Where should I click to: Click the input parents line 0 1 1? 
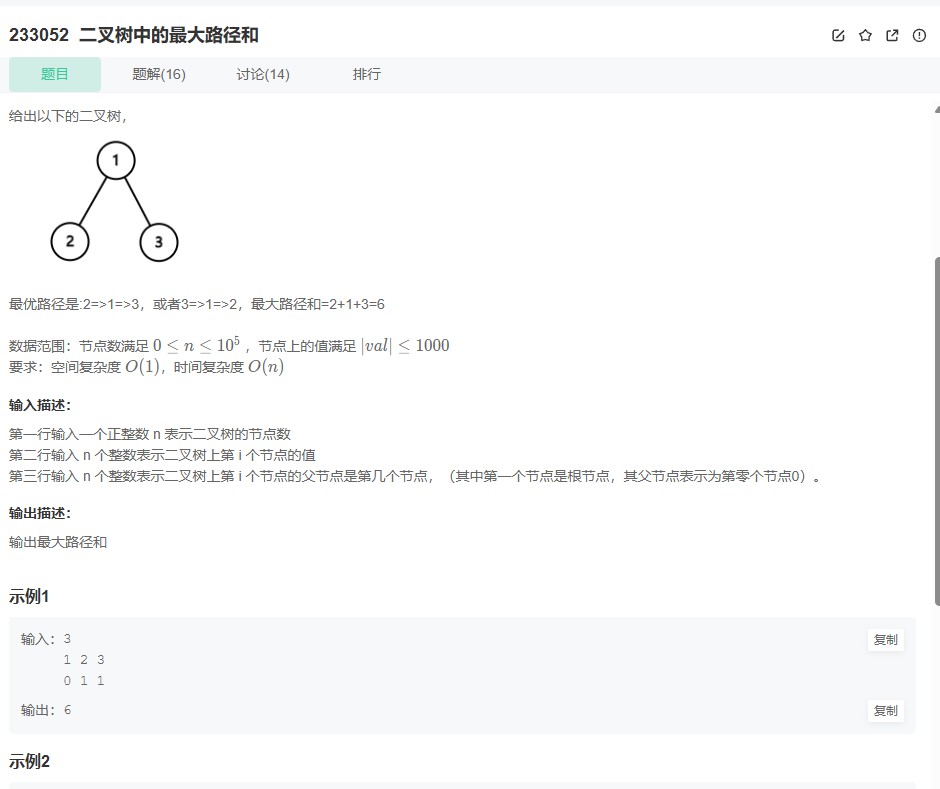(x=84, y=681)
